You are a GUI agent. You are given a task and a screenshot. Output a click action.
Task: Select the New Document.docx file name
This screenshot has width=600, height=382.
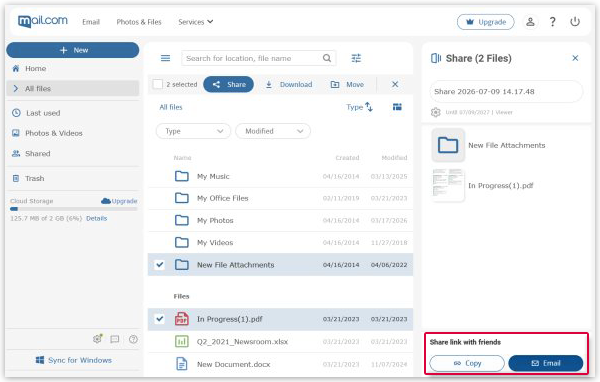[x=233, y=364]
